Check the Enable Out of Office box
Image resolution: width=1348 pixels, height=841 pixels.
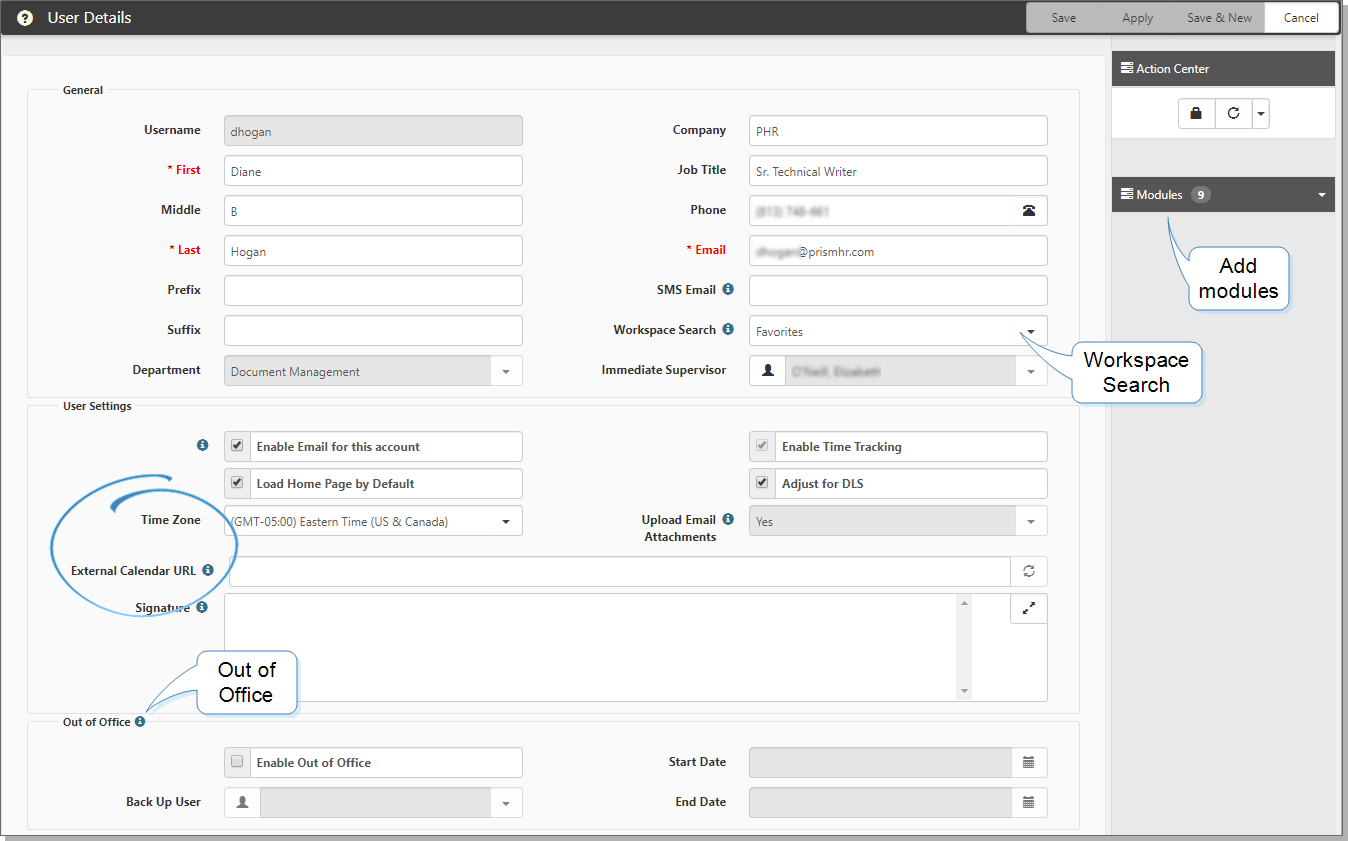tap(237, 762)
